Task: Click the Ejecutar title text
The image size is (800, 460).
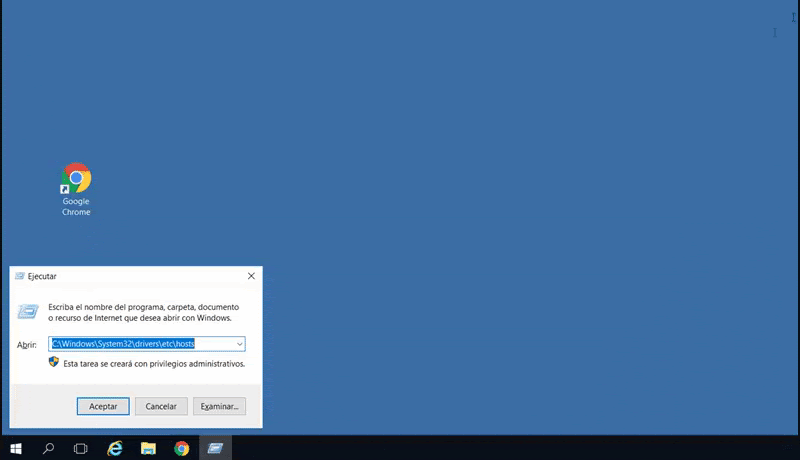Action: [42, 276]
